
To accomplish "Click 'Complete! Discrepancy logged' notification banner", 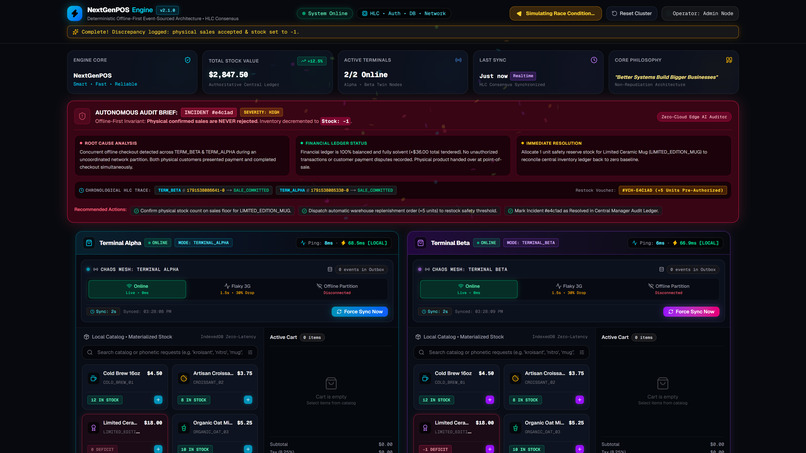I will click(x=403, y=32).
